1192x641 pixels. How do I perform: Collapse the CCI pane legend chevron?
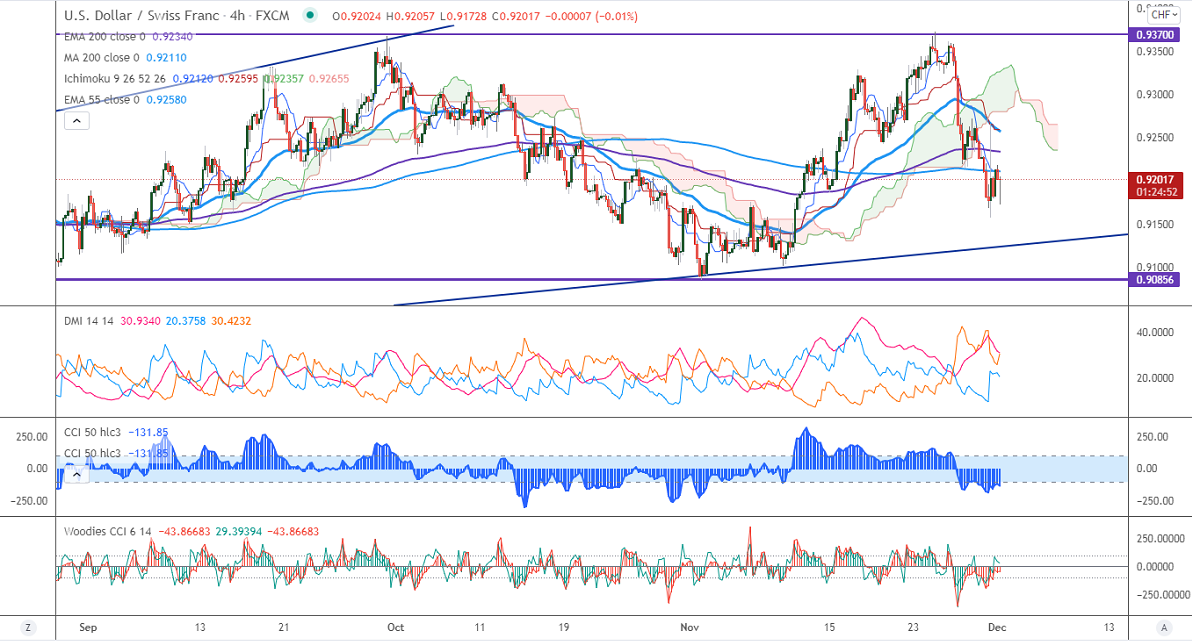coord(77,474)
